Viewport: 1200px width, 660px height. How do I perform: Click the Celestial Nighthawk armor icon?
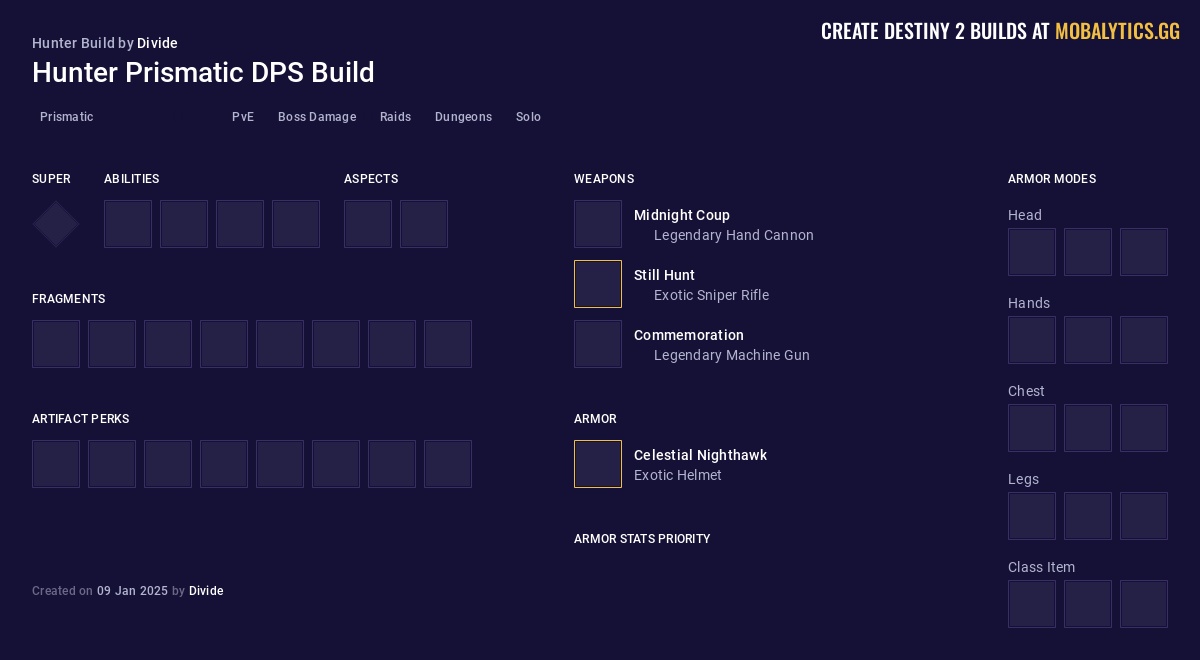598,464
